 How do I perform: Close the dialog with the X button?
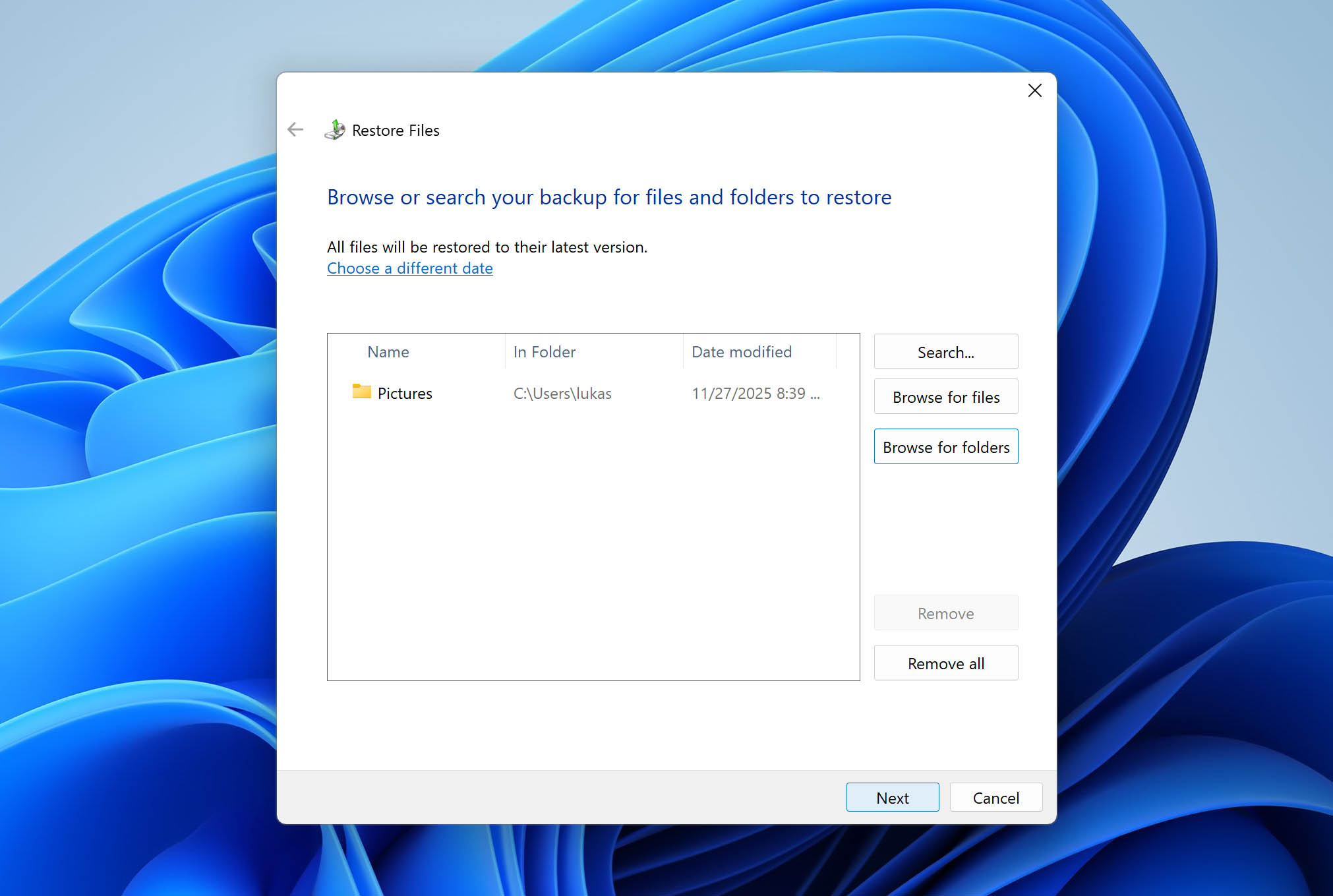tap(1034, 90)
